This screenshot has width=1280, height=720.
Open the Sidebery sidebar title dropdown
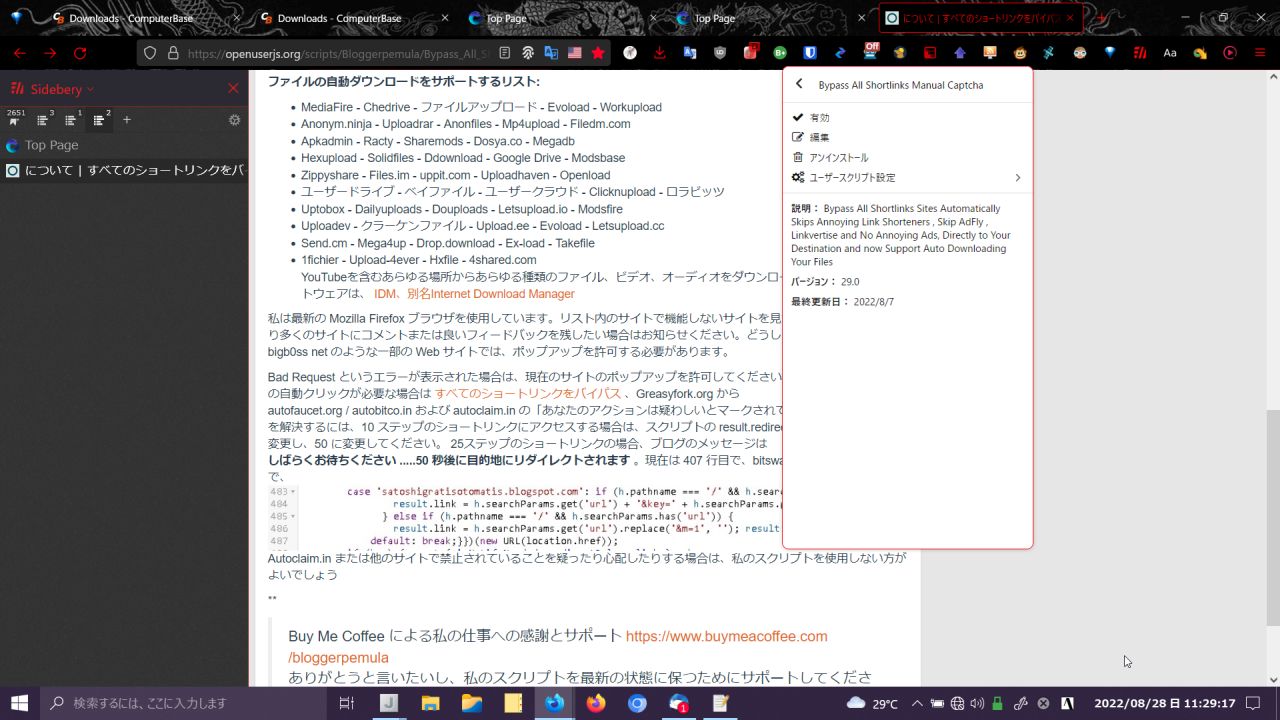coord(61,89)
